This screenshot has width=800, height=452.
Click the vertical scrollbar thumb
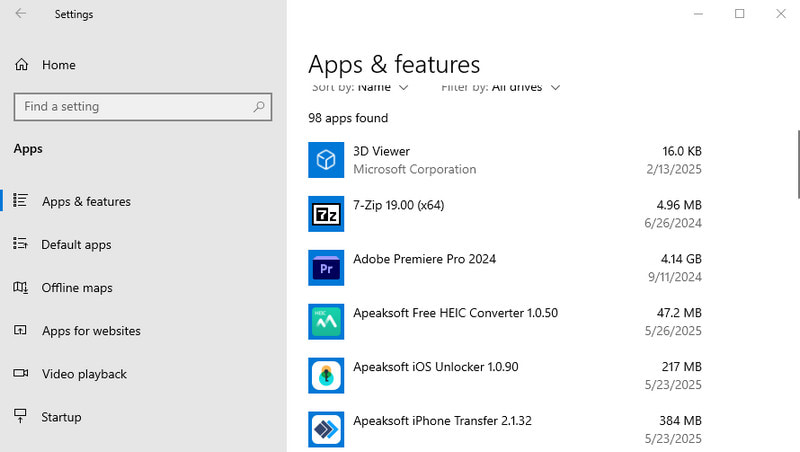point(798,164)
